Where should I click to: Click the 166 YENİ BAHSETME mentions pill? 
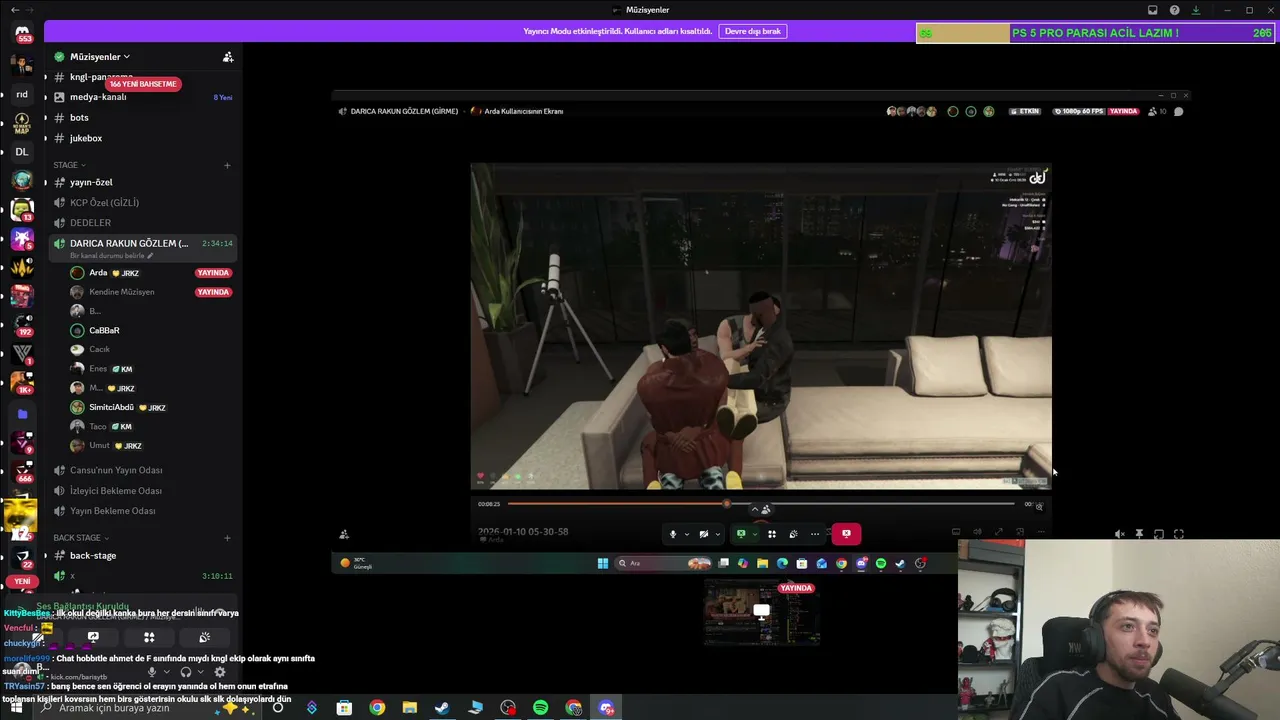(143, 84)
